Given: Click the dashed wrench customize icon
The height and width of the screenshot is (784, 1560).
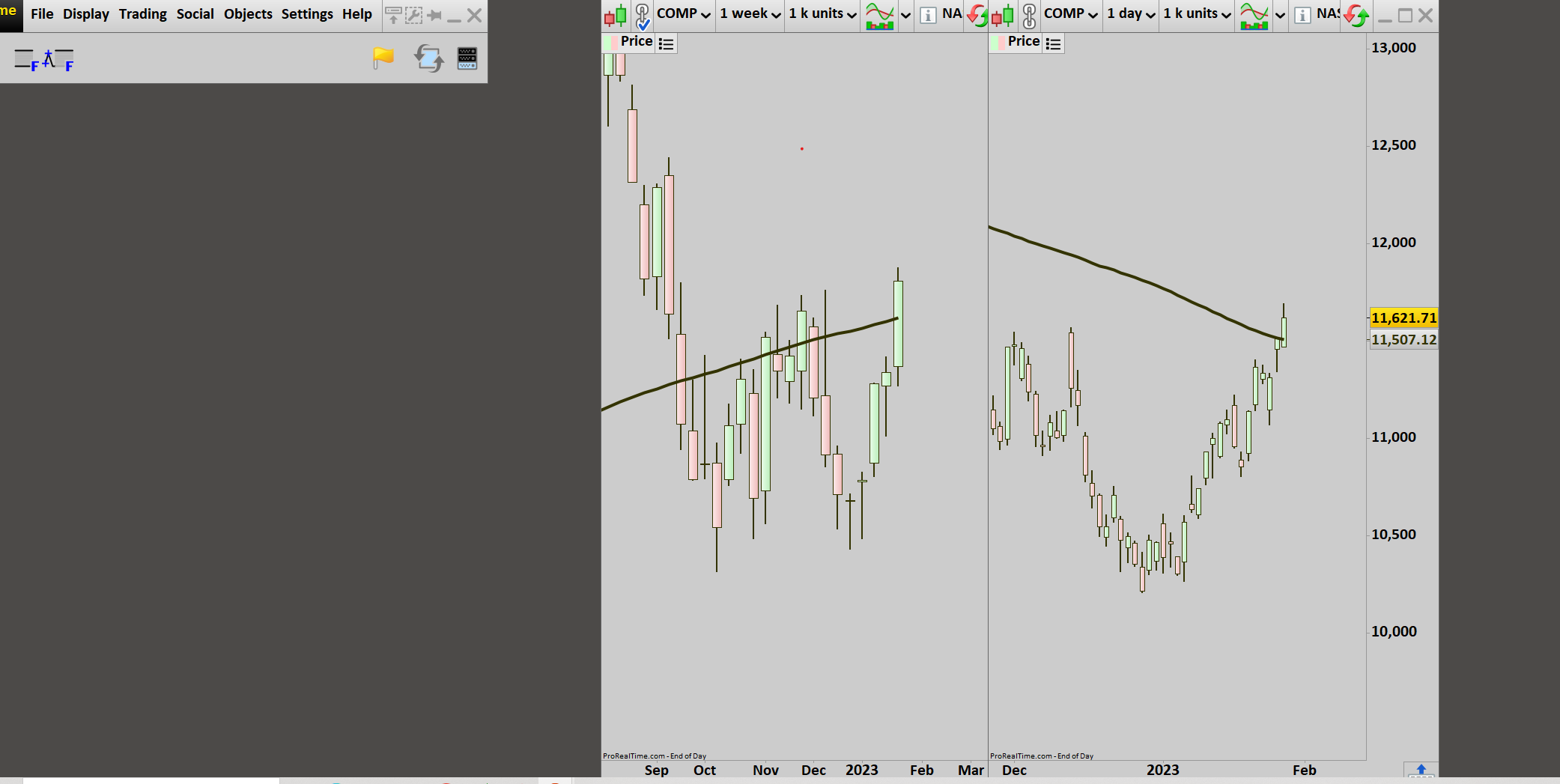Looking at the screenshot, I should click(413, 15).
